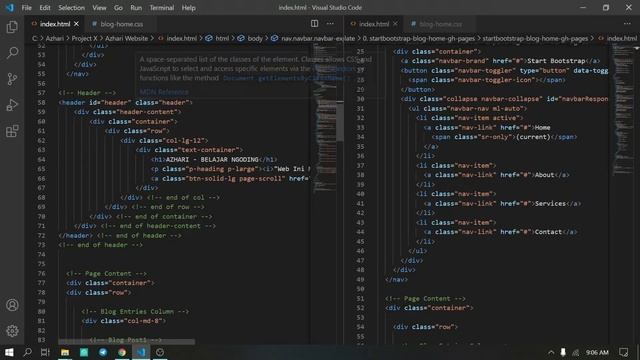
Task: Click the left editor vertical scrollbar thumb
Action: tap(340, 121)
